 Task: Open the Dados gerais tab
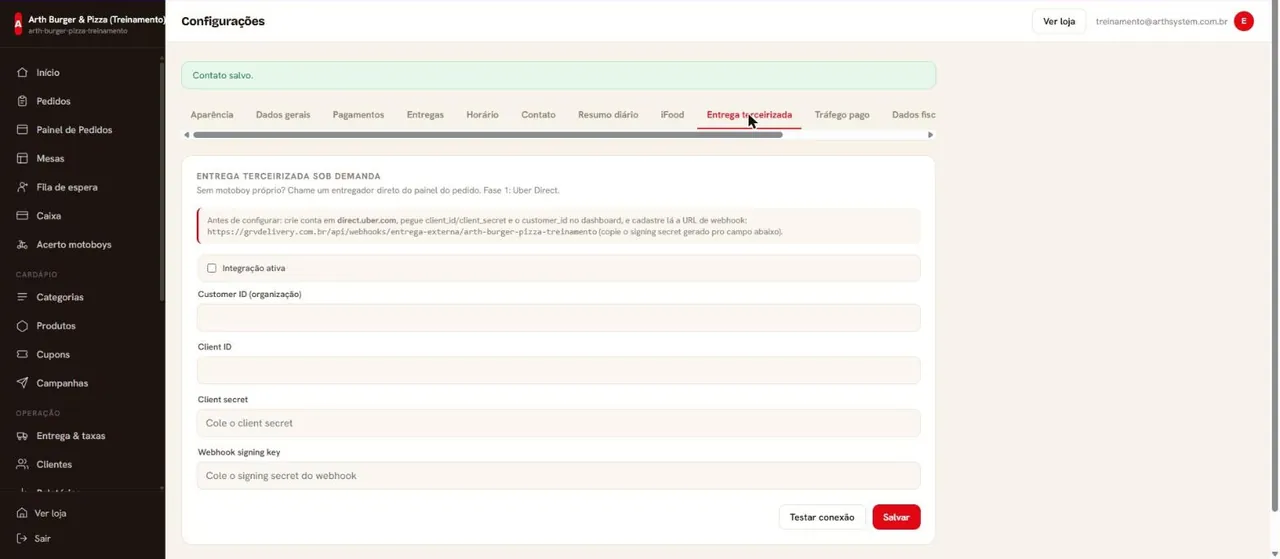283,115
